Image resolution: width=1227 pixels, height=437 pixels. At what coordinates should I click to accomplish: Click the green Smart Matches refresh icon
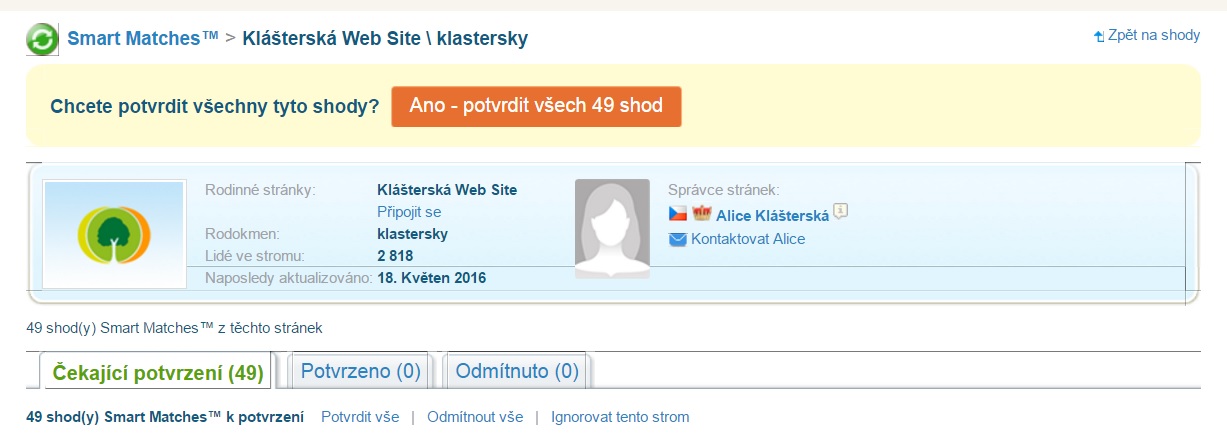(43, 40)
